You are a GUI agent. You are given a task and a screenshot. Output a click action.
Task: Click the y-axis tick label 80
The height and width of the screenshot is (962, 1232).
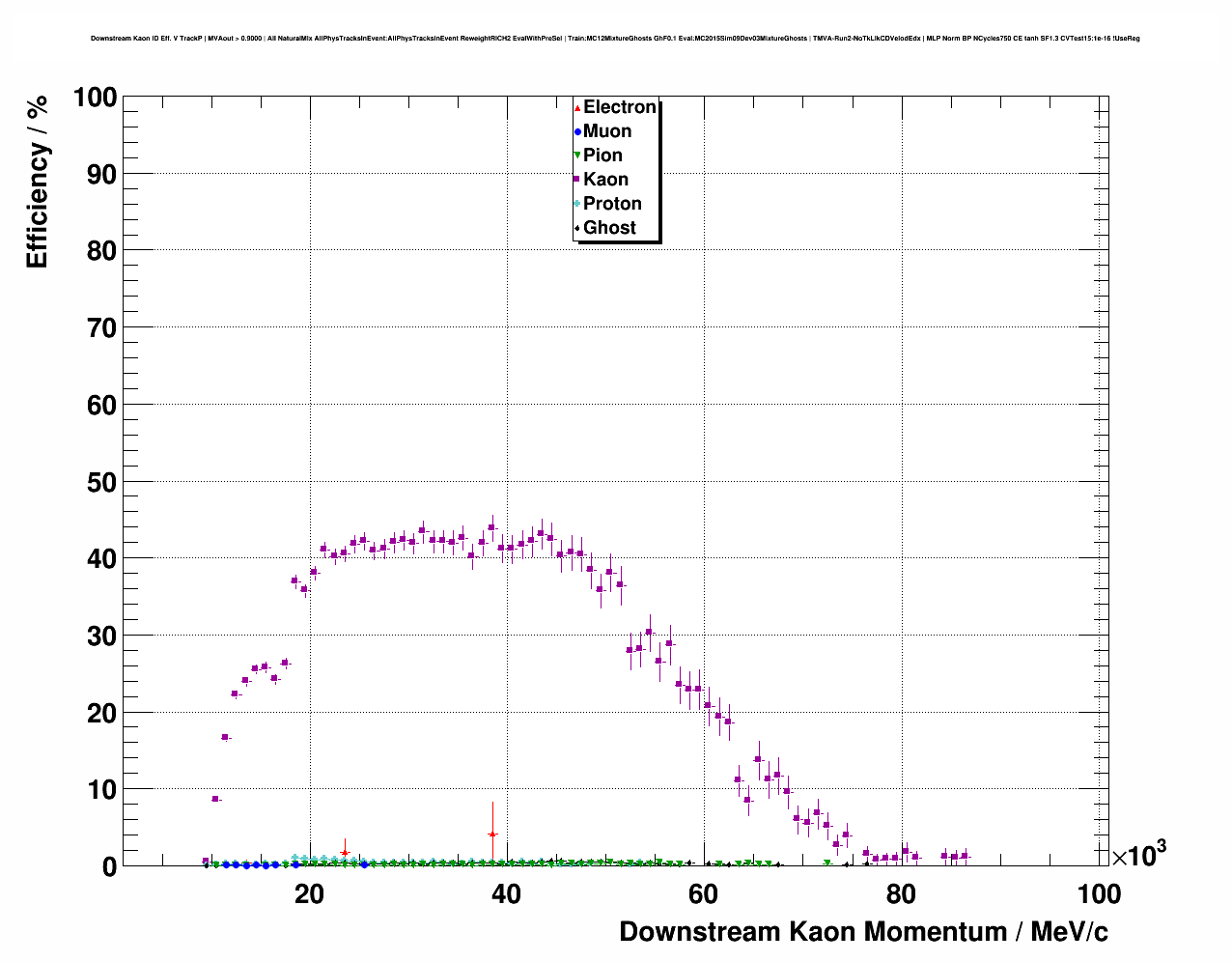click(102, 251)
